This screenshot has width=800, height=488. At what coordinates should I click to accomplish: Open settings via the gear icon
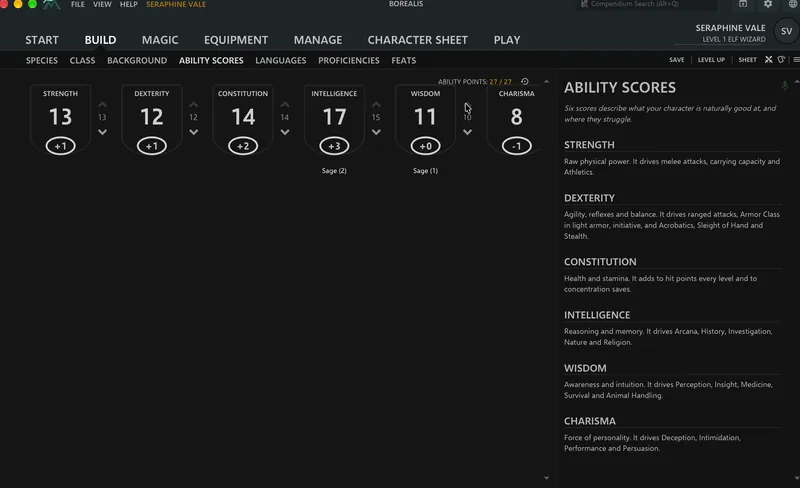[x=768, y=4]
